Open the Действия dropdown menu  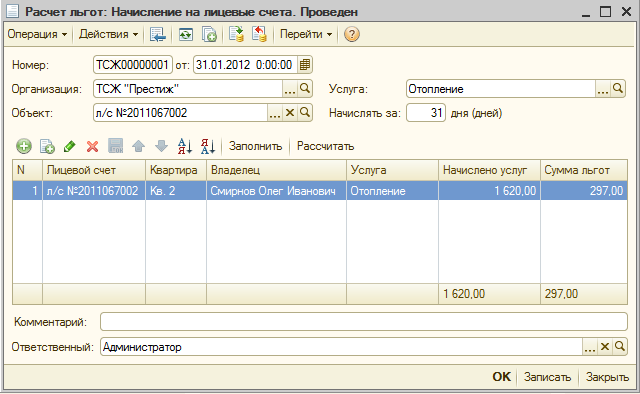pyautogui.click(x=109, y=34)
